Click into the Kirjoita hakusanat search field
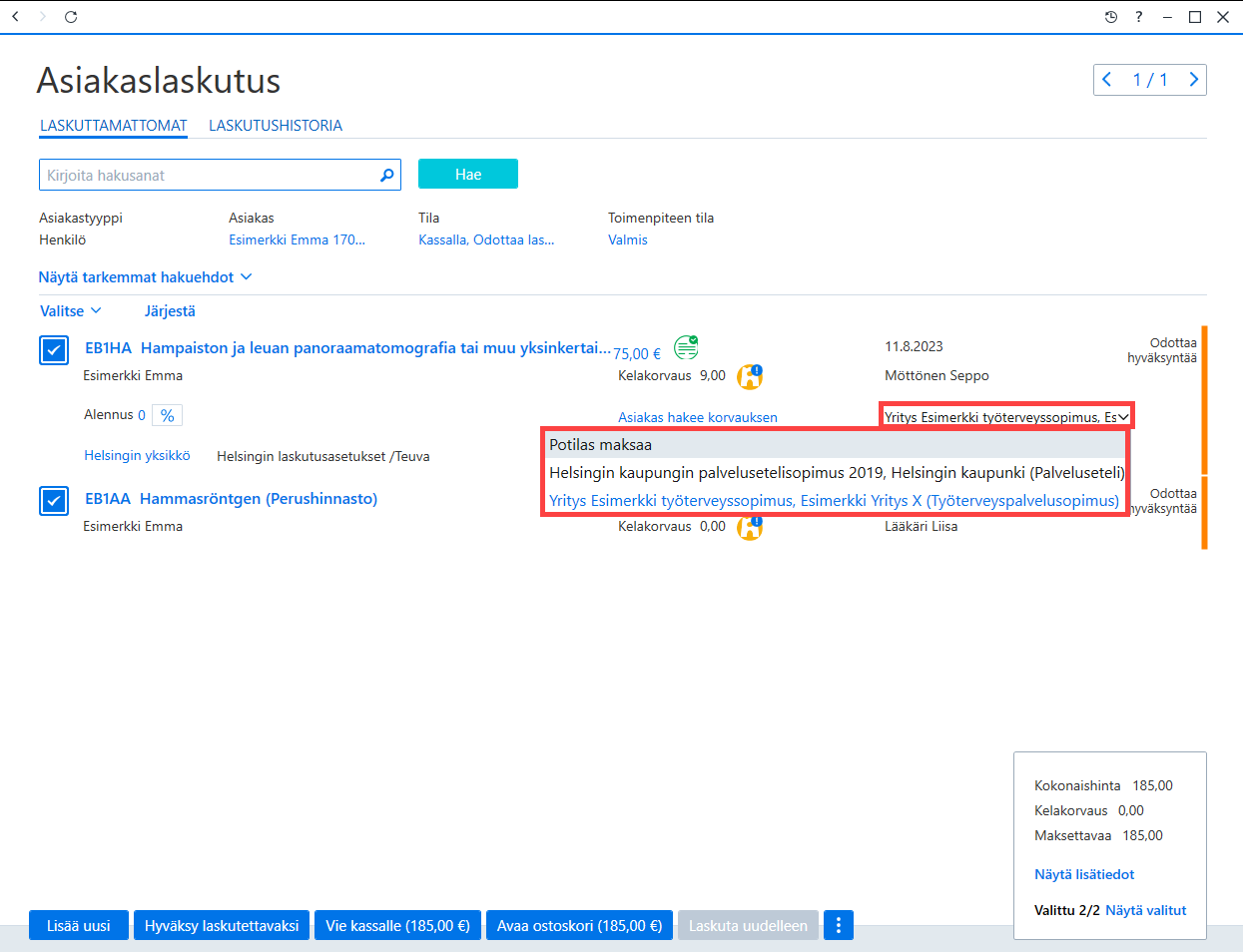Viewport: 1243px width, 952px height. [x=210, y=175]
